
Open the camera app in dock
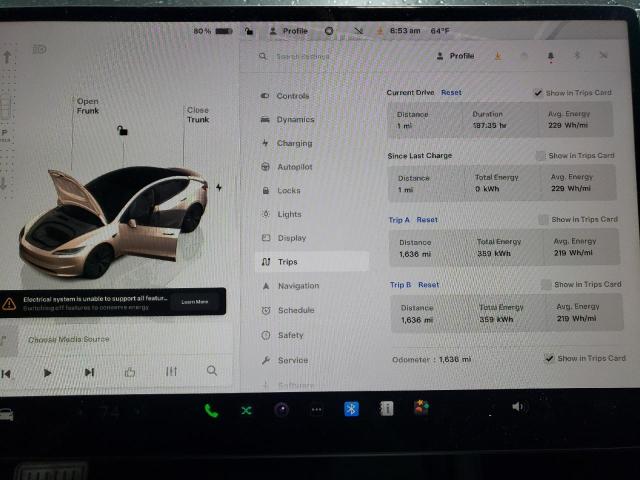click(x=282, y=409)
